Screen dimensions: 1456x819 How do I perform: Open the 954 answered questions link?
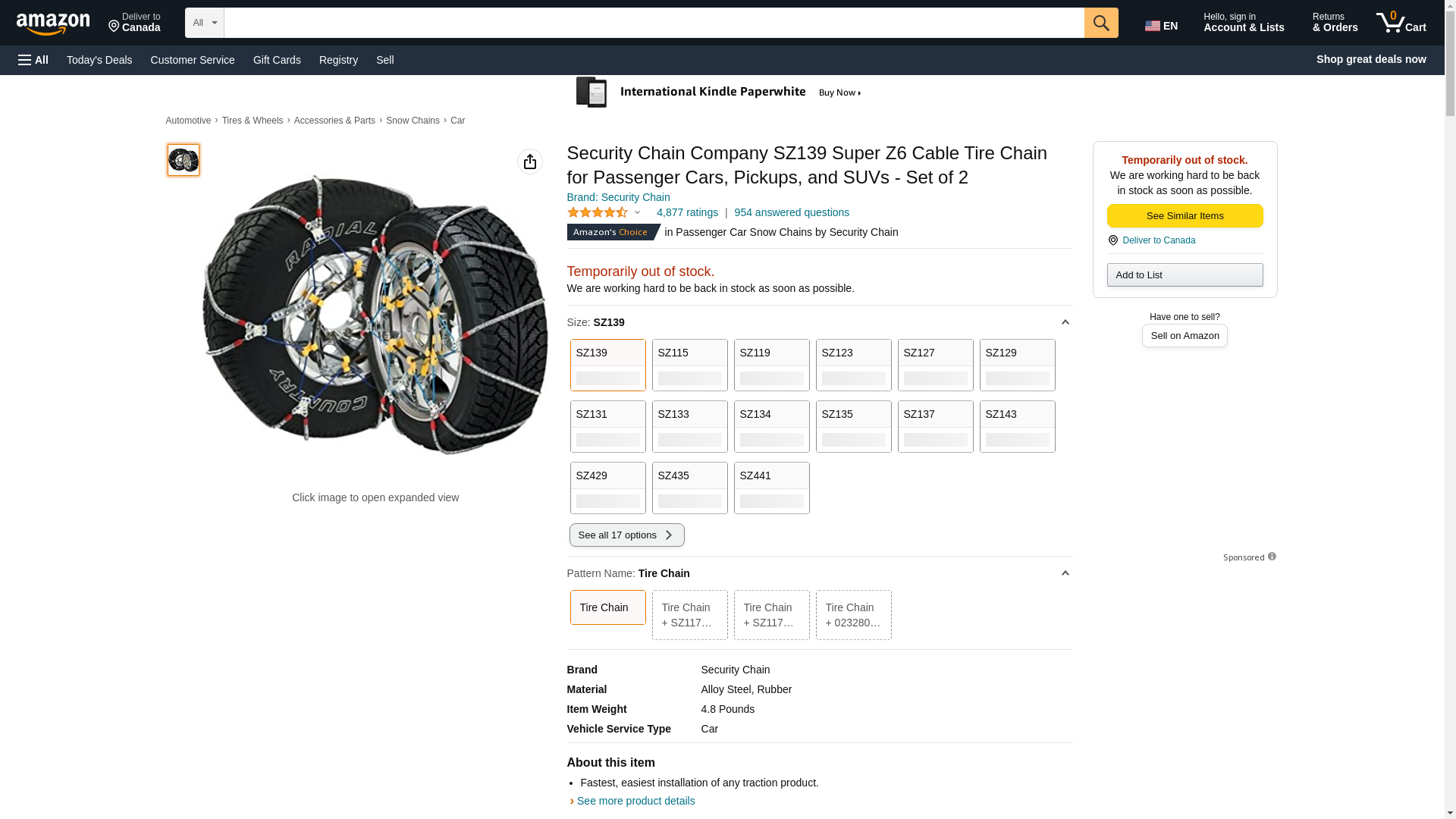(791, 212)
